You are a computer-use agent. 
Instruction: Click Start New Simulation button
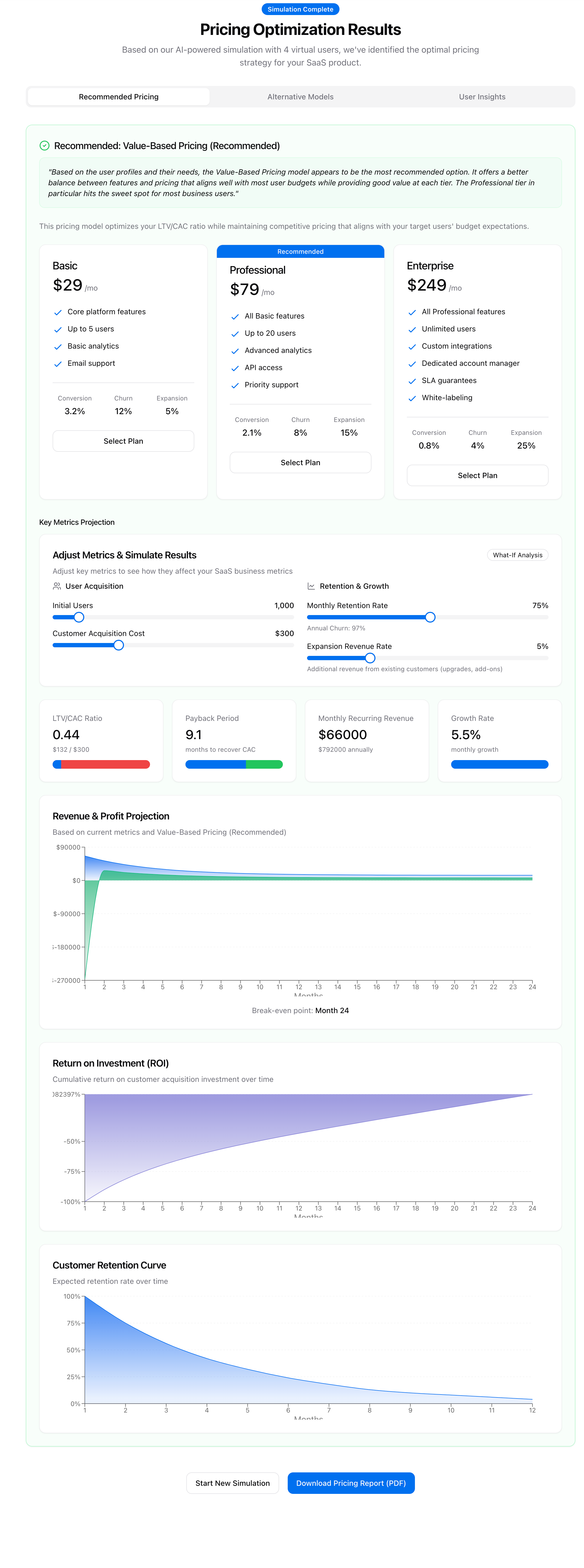pyautogui.click(x=232, y=1483)
